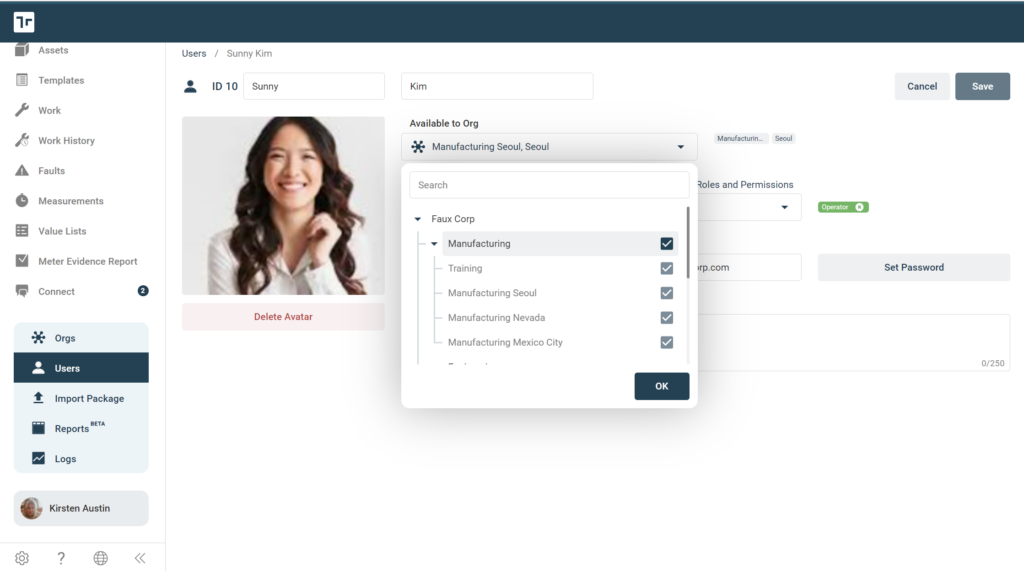Uncheck the Manufacturing Nevada checkbox
This screenshot has width=1024, height=571.
(667, 318)
